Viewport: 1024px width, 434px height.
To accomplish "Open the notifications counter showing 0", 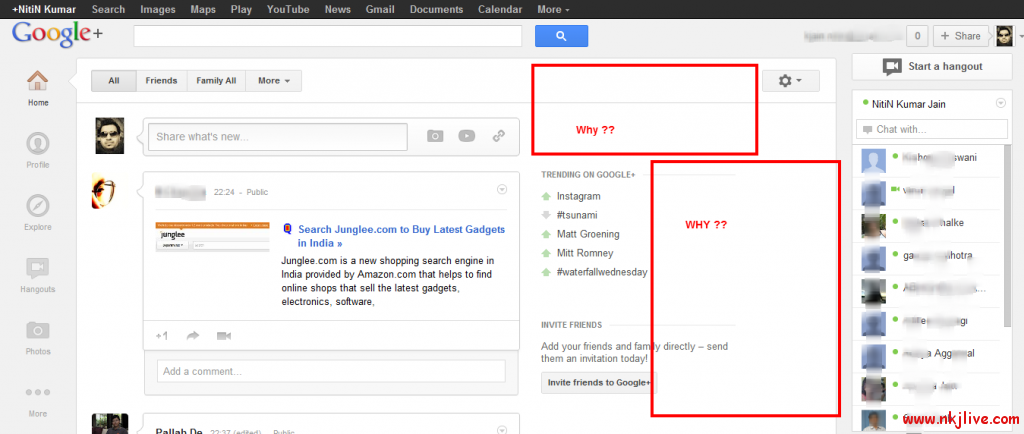I will pos(918,36).
